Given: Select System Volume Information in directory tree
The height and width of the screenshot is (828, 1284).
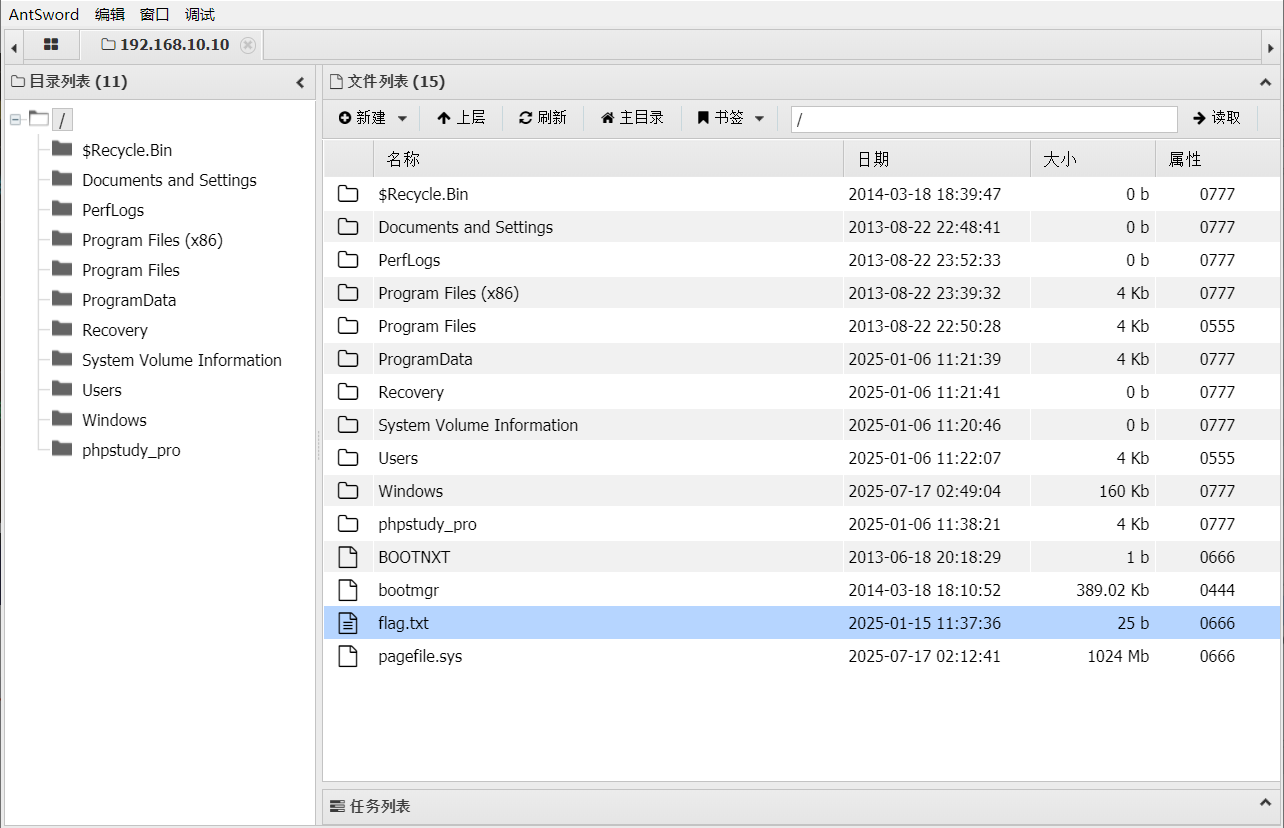Looking at the screenshot, I should pos(182,360).
